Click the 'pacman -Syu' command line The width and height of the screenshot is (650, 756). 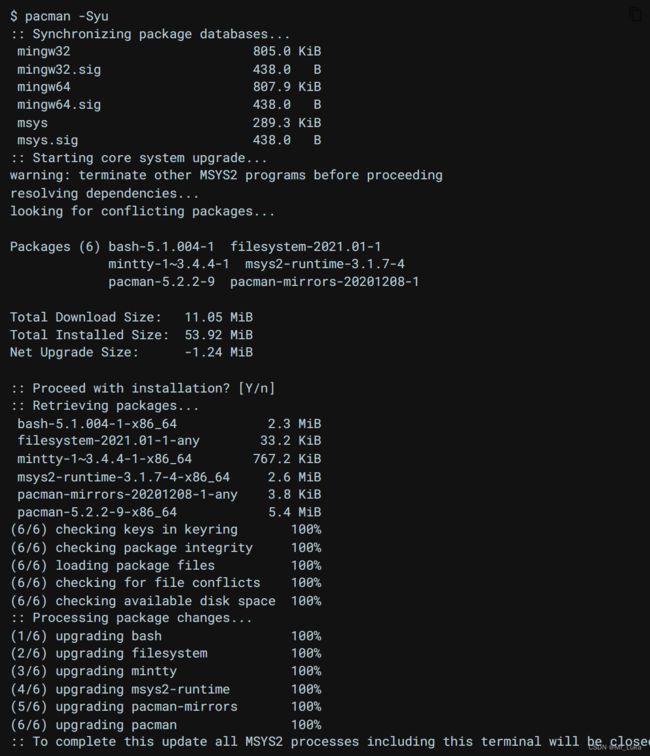(60, 16)
